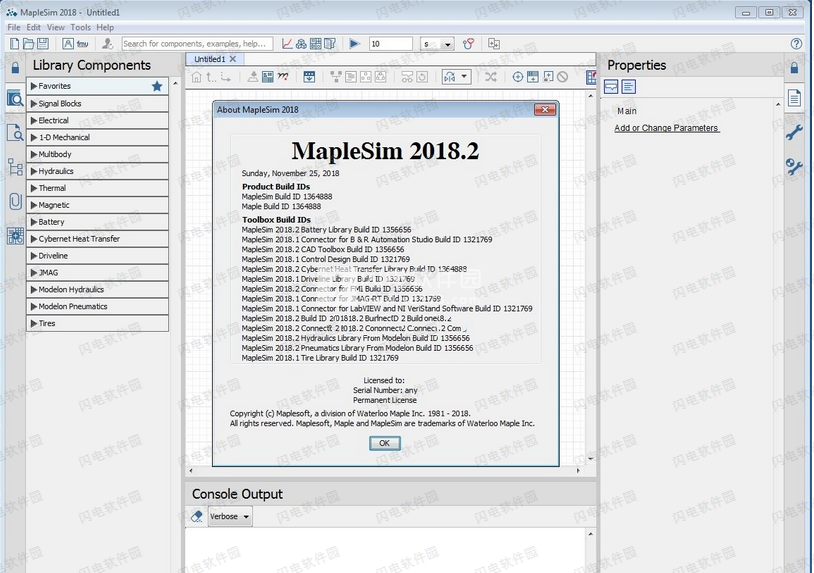The height and width of the screenshot is (573, 814).
Task: Open the attachments paperclip sidebar icon
Action: pyautogui.click(x=15, y=201)
